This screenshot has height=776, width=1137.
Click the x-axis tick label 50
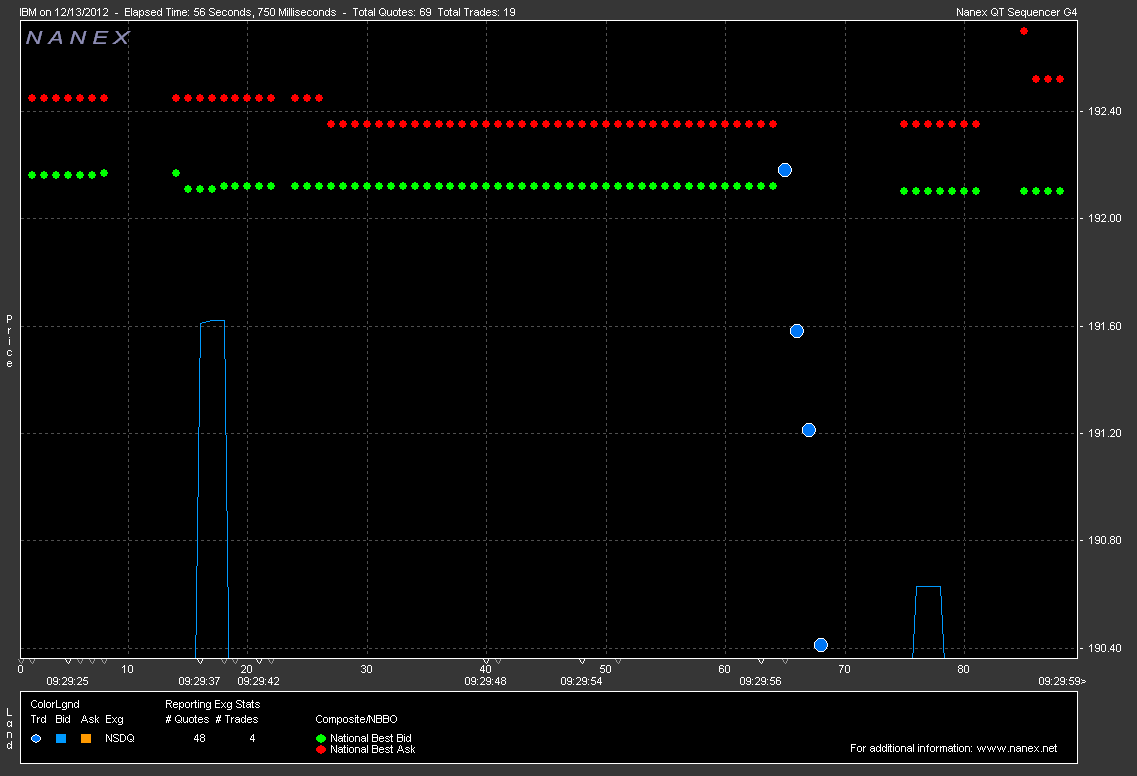[x=605, y=669]
